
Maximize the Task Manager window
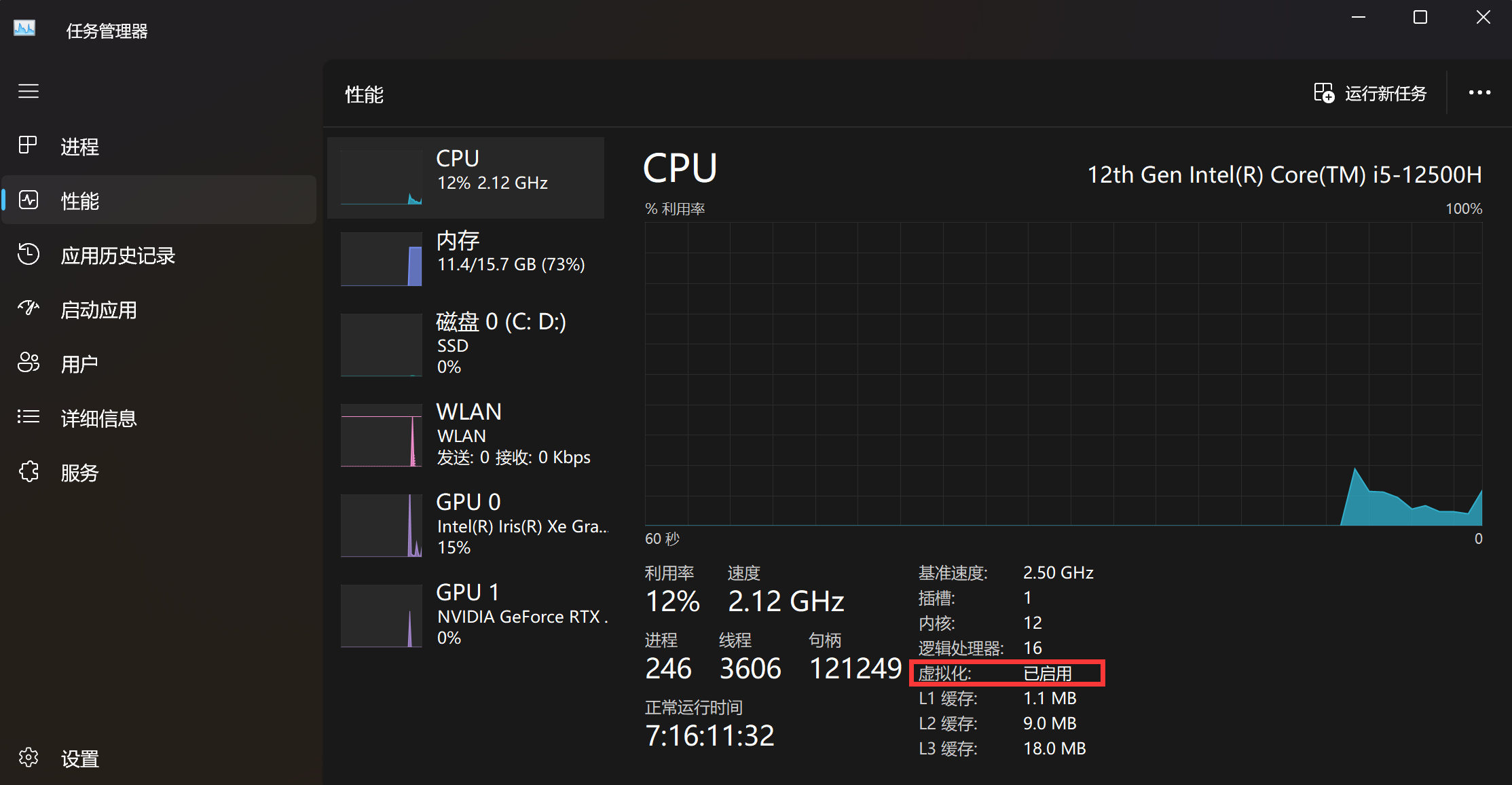pyautogui.click(x=1420, y=17)
